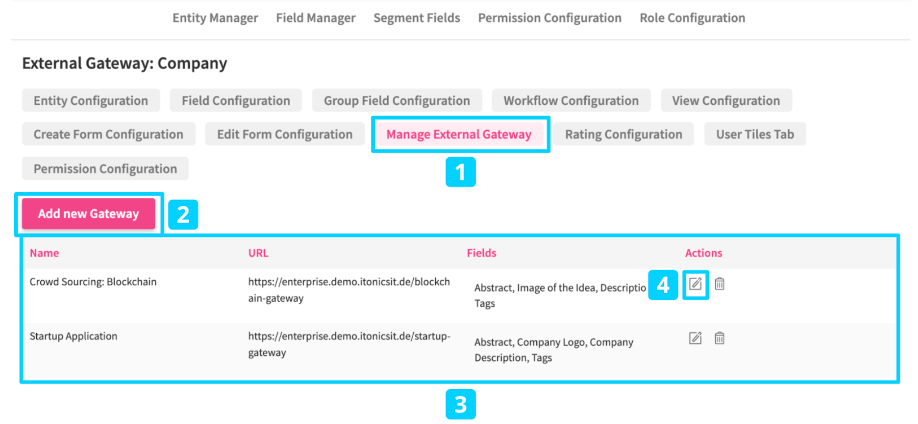Delete the Crowd Sourcing: Blockchain gateway

coord(719,285)
